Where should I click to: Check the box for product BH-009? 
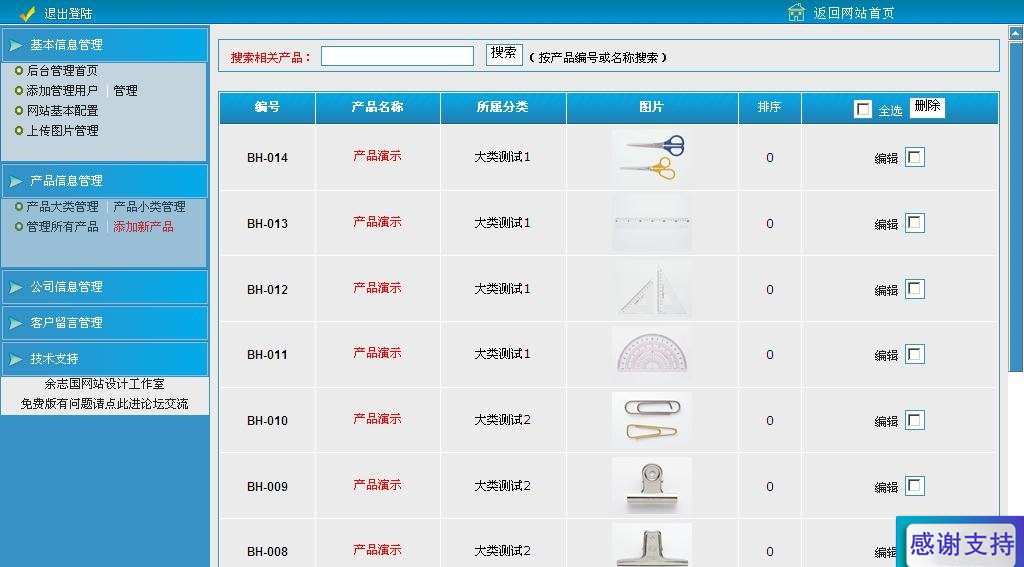click(914, 486)
